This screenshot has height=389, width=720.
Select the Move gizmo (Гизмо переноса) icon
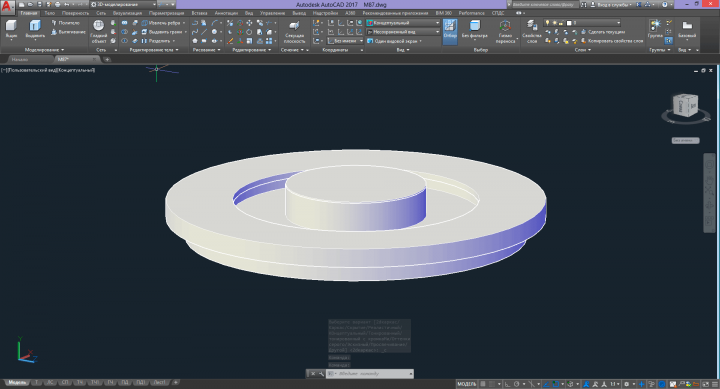pos(505,31)
